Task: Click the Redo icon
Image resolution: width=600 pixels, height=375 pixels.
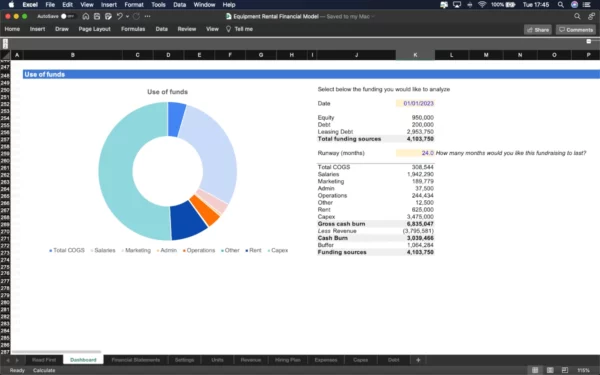Action: click(x=136, y=16)
